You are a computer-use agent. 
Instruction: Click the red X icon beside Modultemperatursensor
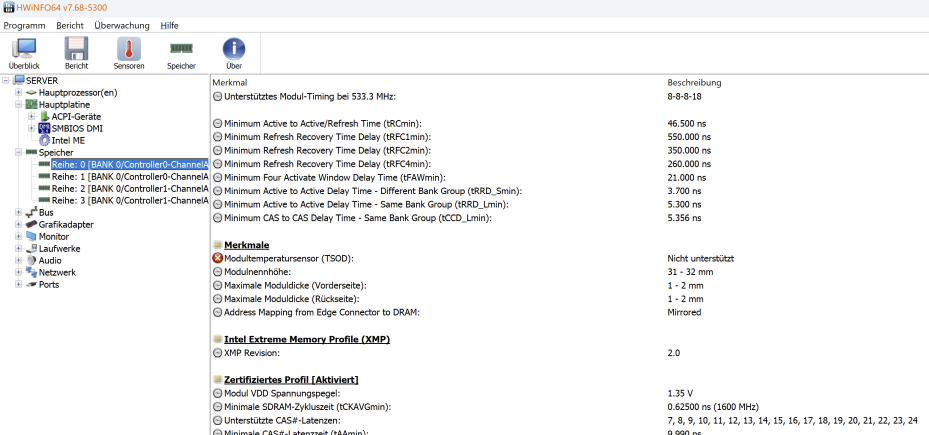tap(217, 258)
